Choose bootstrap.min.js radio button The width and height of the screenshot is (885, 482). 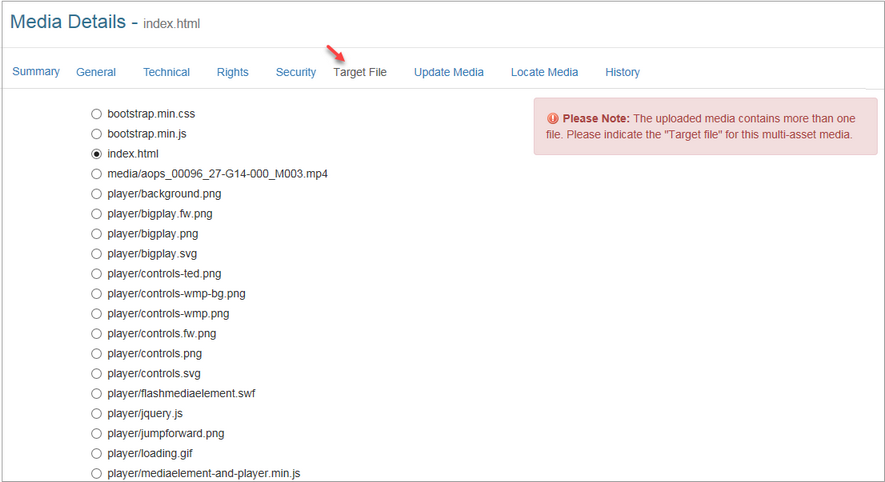pos(97,134)
